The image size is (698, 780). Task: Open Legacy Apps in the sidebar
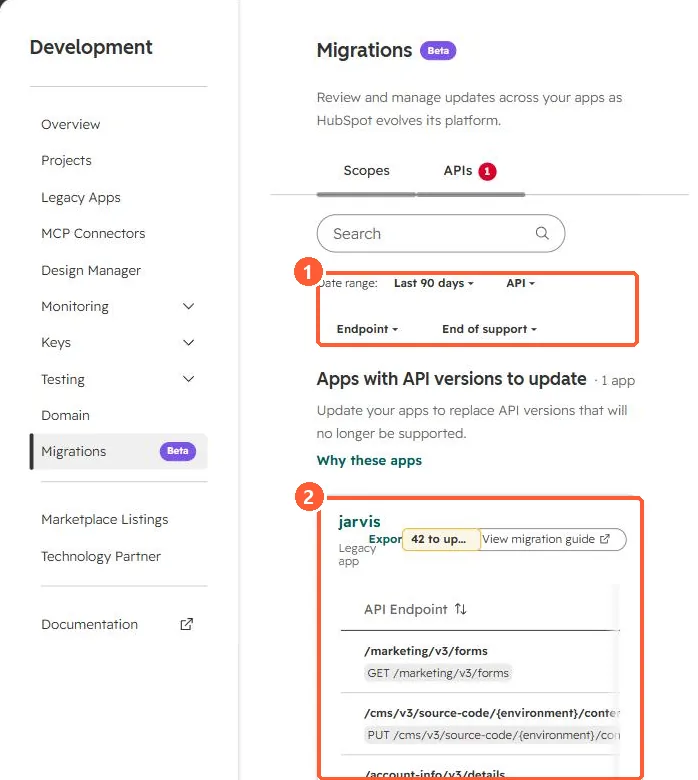[81, 197]
